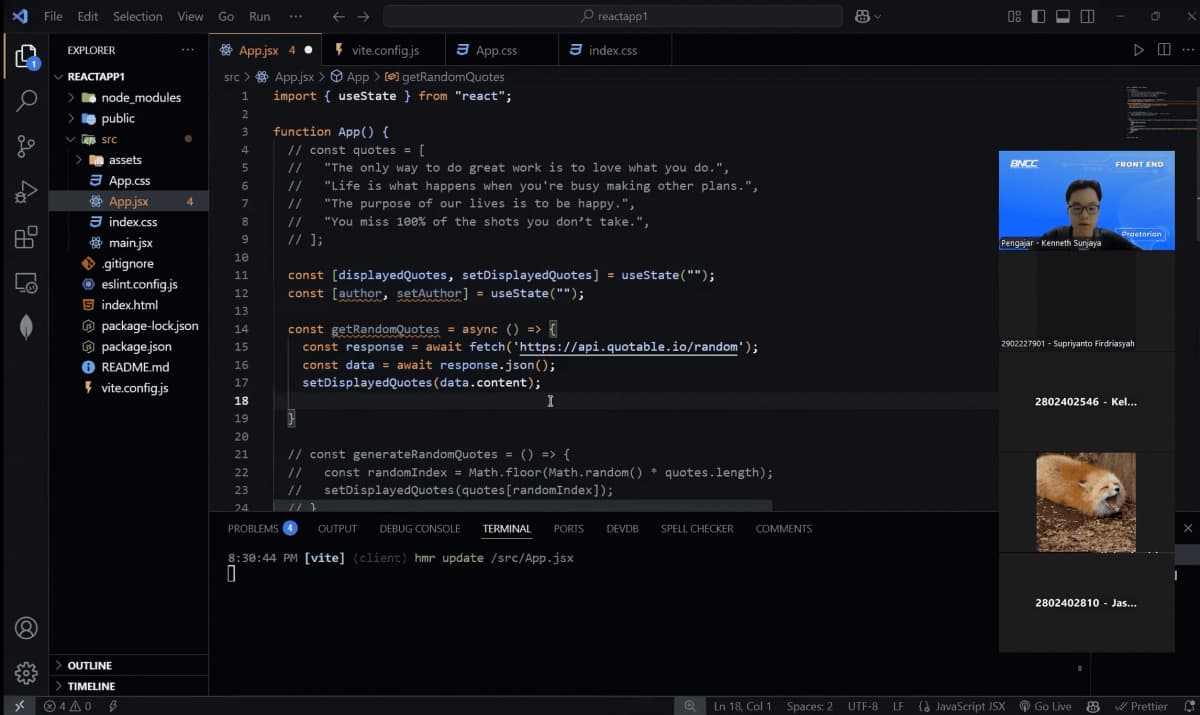Image resolution: width=1200 pixels, height=715 pixels.
Task: Open Run and Debug view
Action: coord(27,193)
